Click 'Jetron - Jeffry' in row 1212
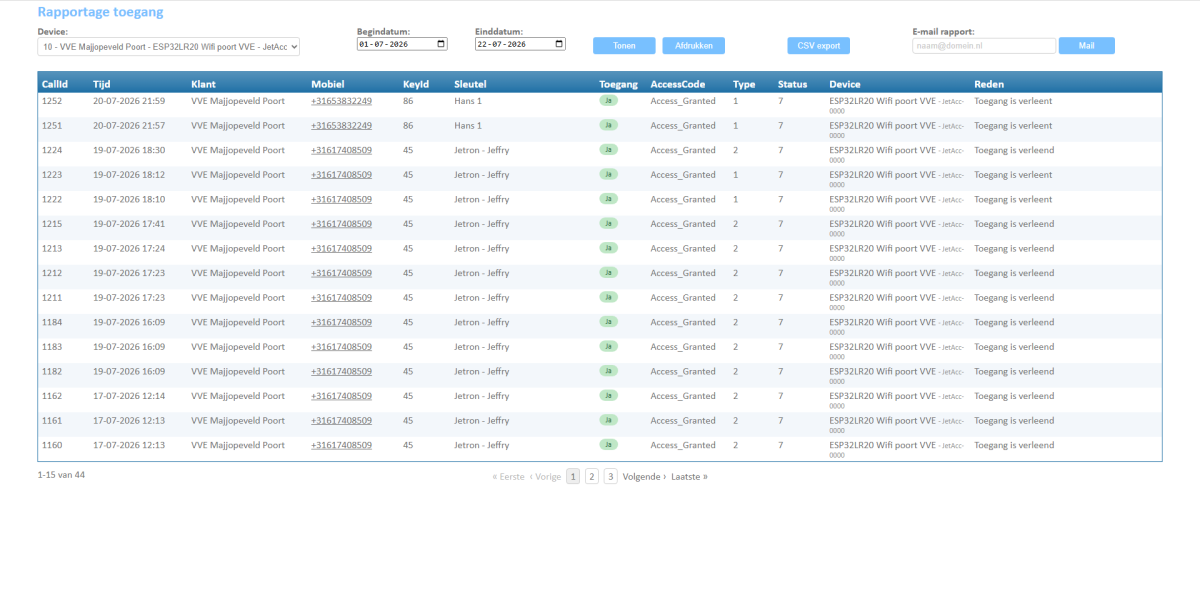 [x=482, y=273]
